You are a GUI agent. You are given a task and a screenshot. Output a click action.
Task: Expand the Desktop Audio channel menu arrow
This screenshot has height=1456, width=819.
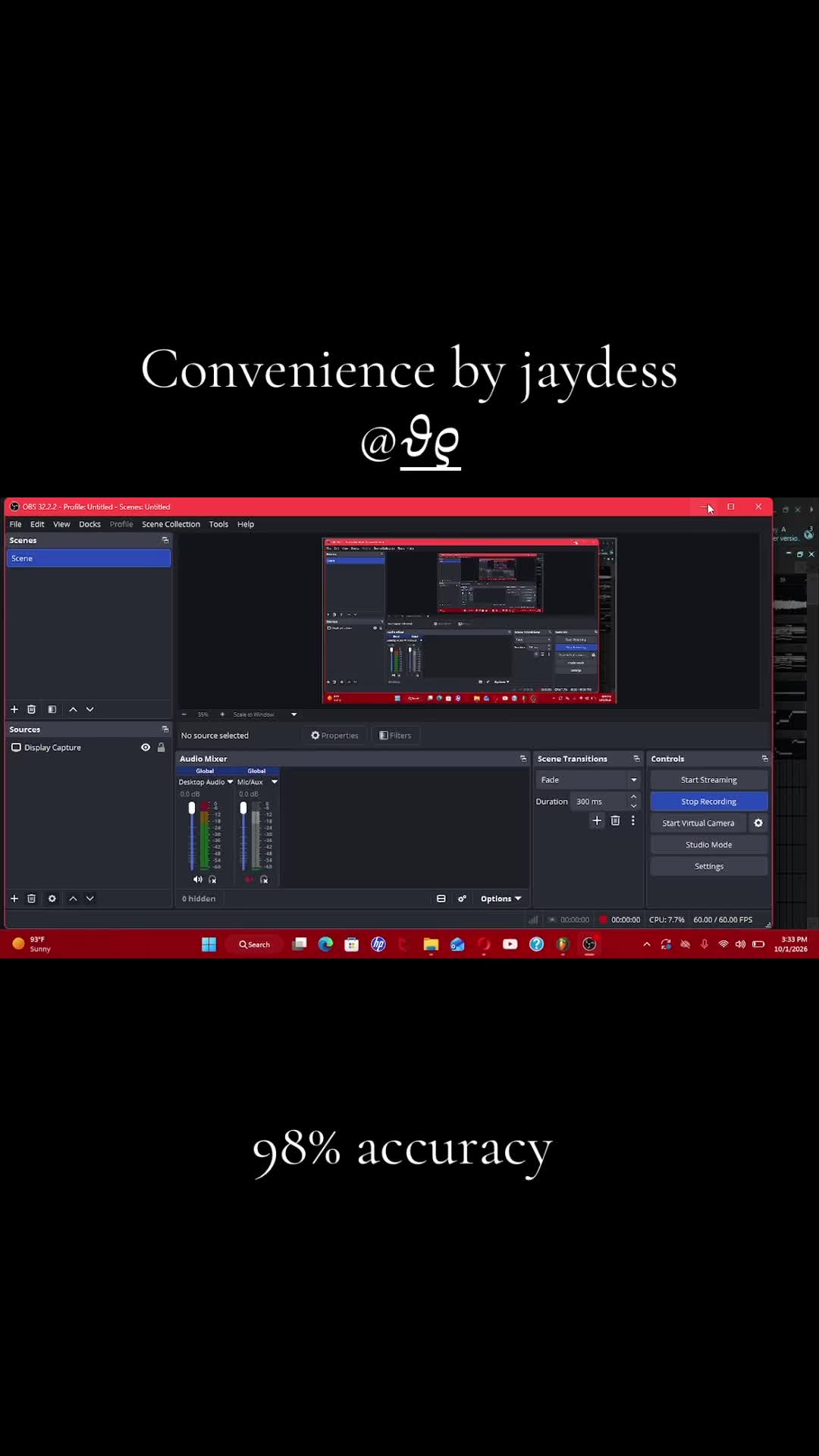(230, 782)
